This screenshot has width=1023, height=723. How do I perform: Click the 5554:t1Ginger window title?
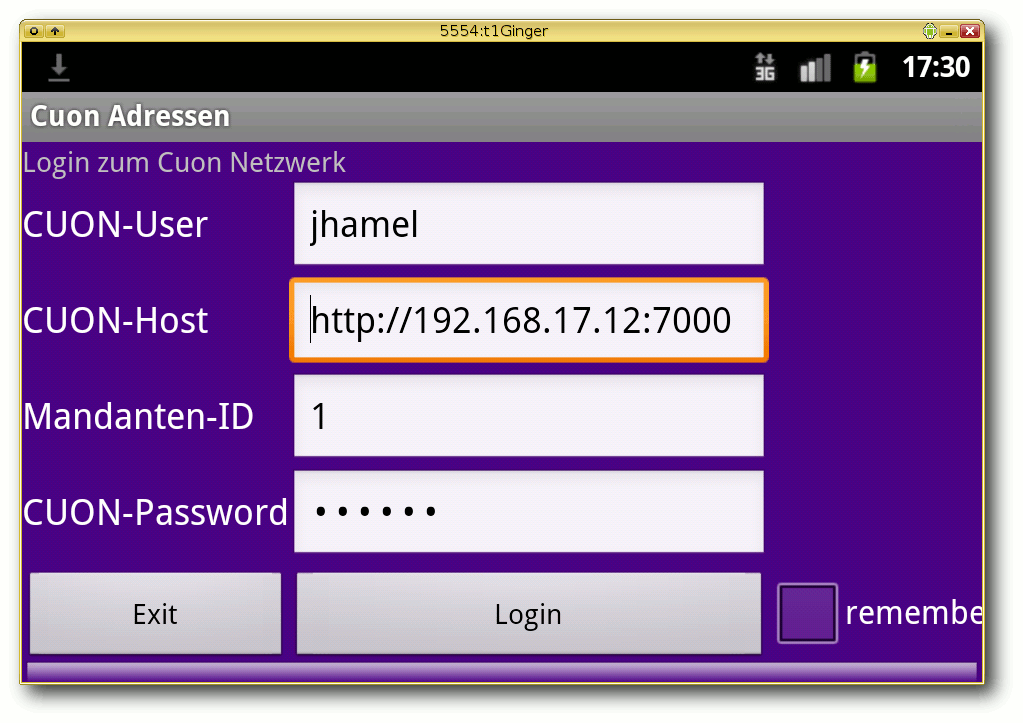494,31
